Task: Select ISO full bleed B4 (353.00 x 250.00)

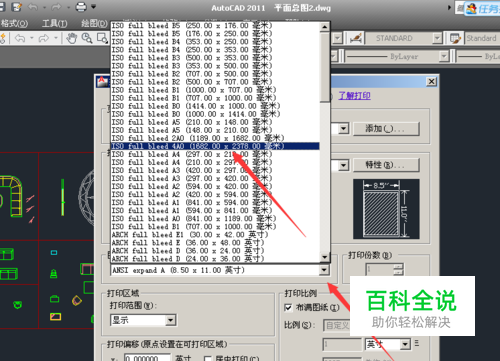Action: click(215, 42)
